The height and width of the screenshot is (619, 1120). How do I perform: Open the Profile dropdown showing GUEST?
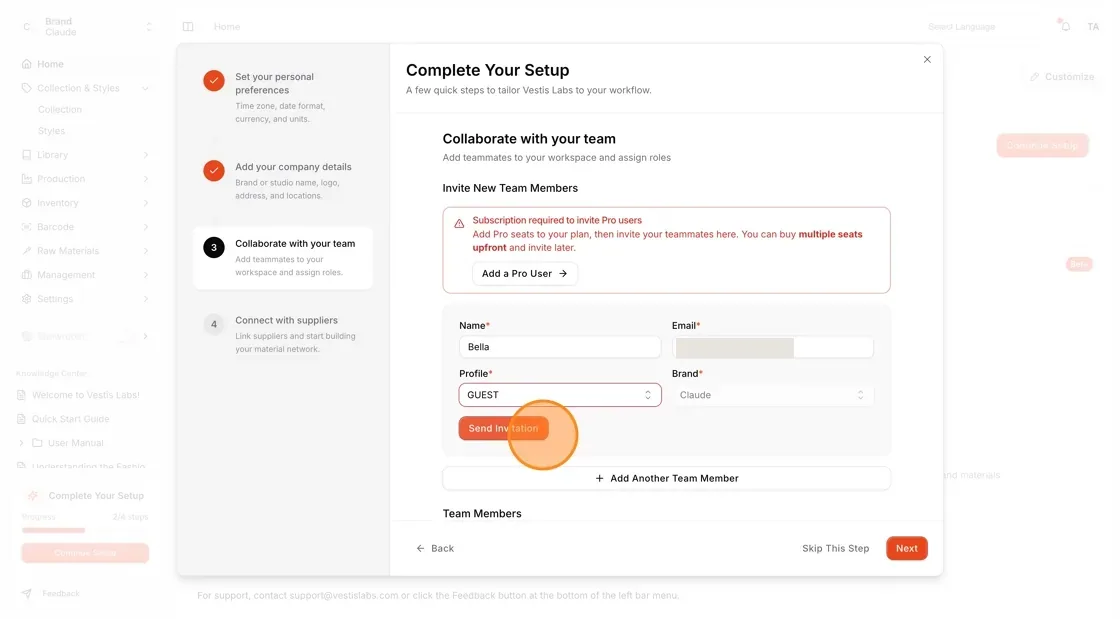560,395
